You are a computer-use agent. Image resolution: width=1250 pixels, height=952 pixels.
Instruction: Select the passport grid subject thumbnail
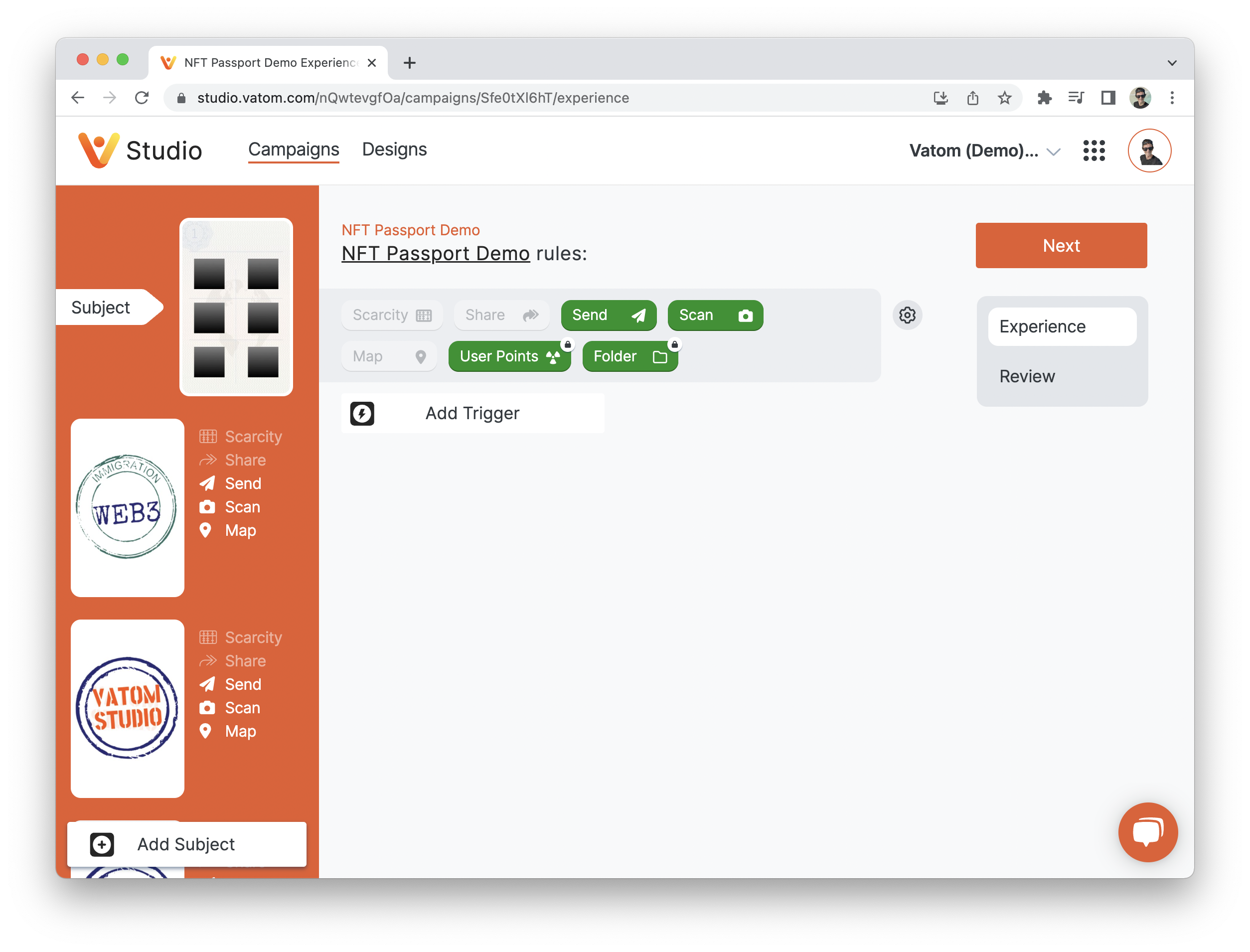click(x=236, y=307)
